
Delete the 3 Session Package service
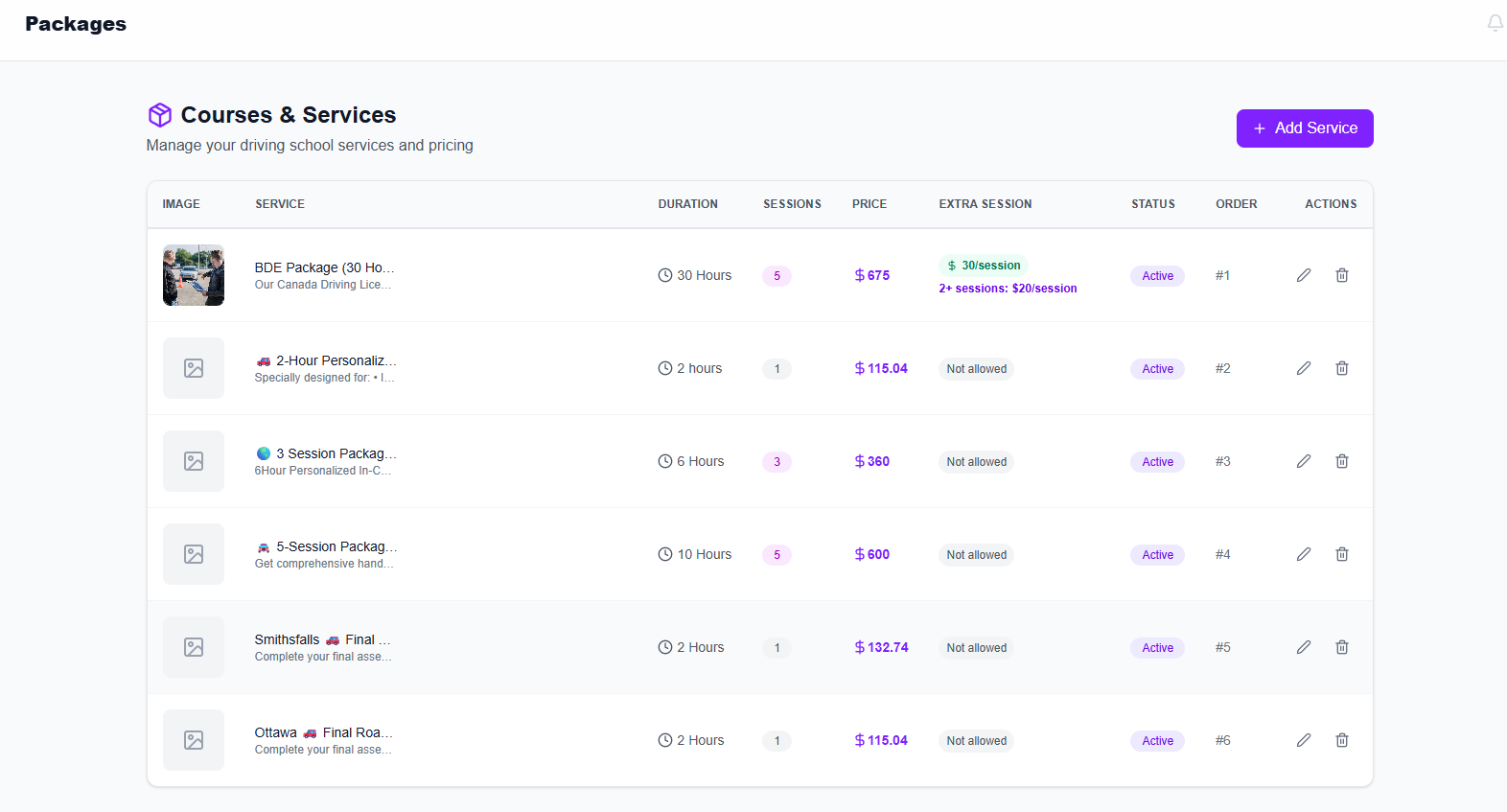coord(1341,461)
